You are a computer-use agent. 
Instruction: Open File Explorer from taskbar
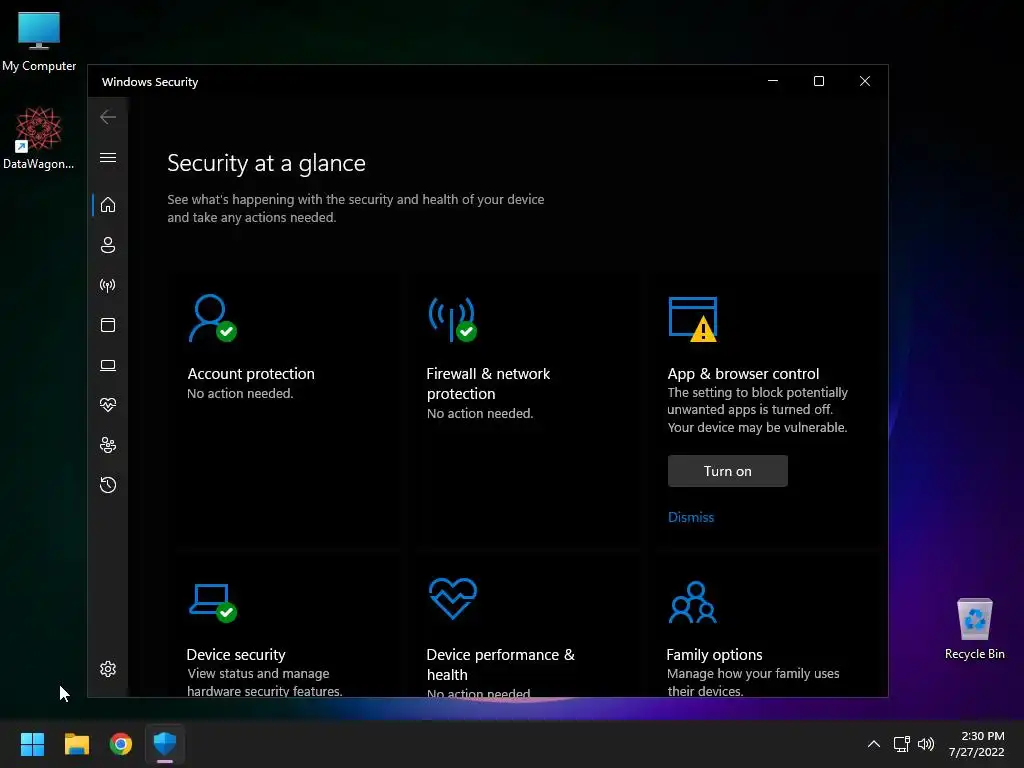tap(76, 744)
